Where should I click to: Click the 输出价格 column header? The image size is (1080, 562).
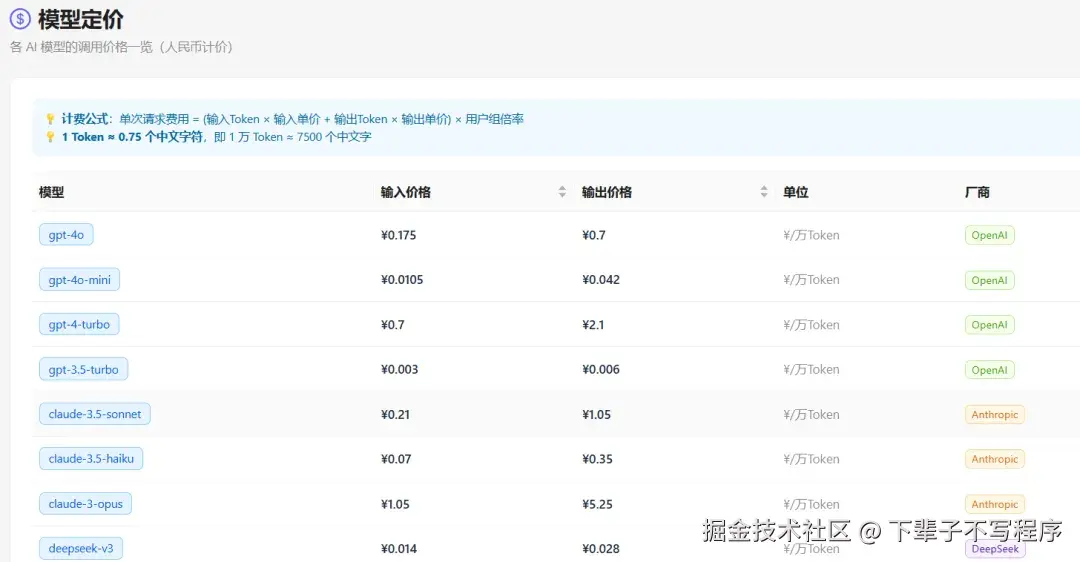click(x=607, y=192)
